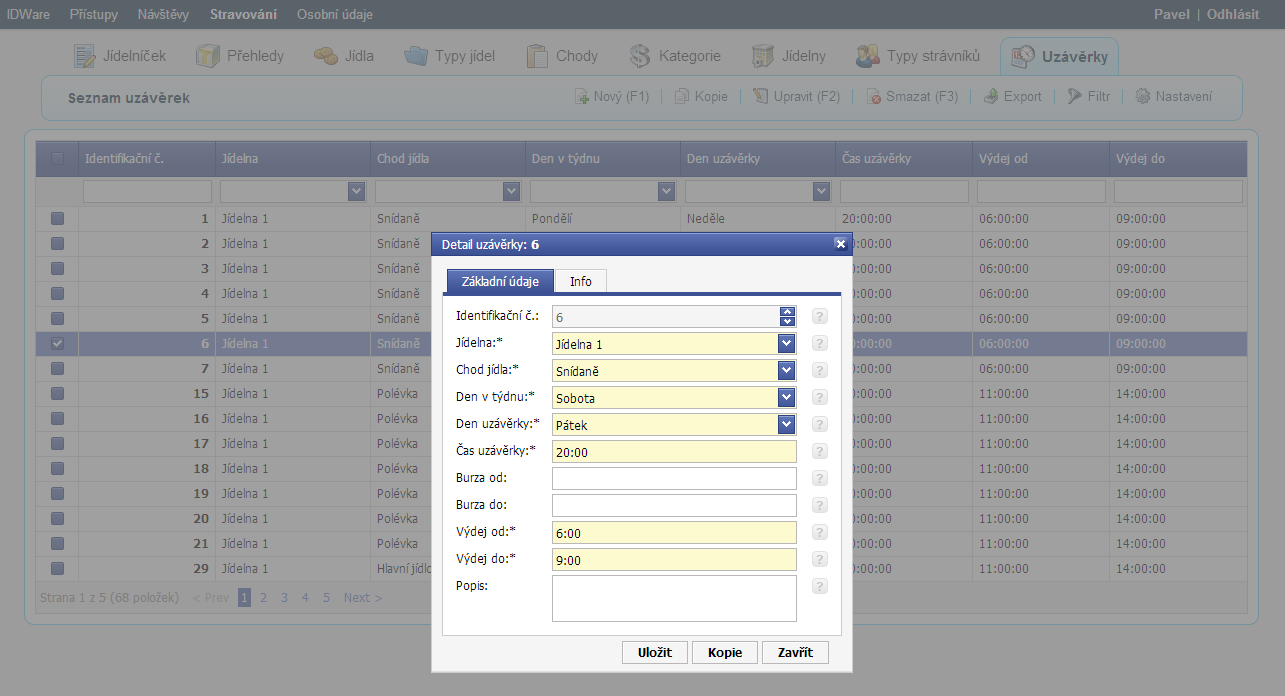The width and height of the screenshot is (1285, 696).
Task: Toggle the select-all checkbox in table header
Action: pos(57,158)
